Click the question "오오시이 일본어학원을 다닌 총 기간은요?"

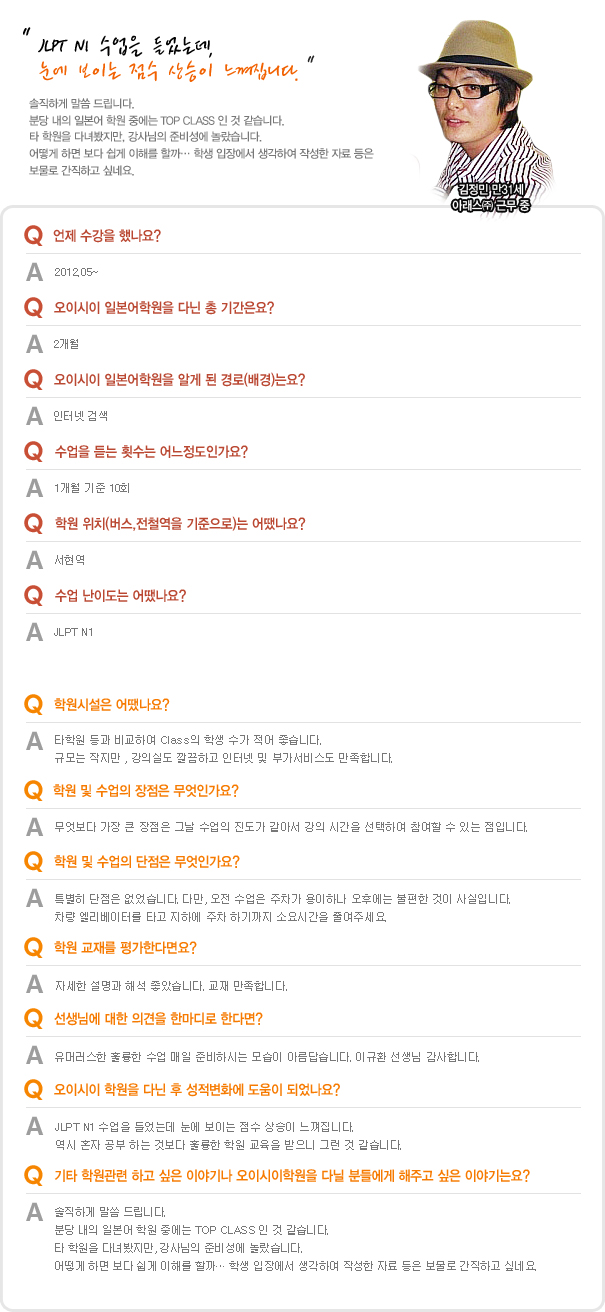164,307
